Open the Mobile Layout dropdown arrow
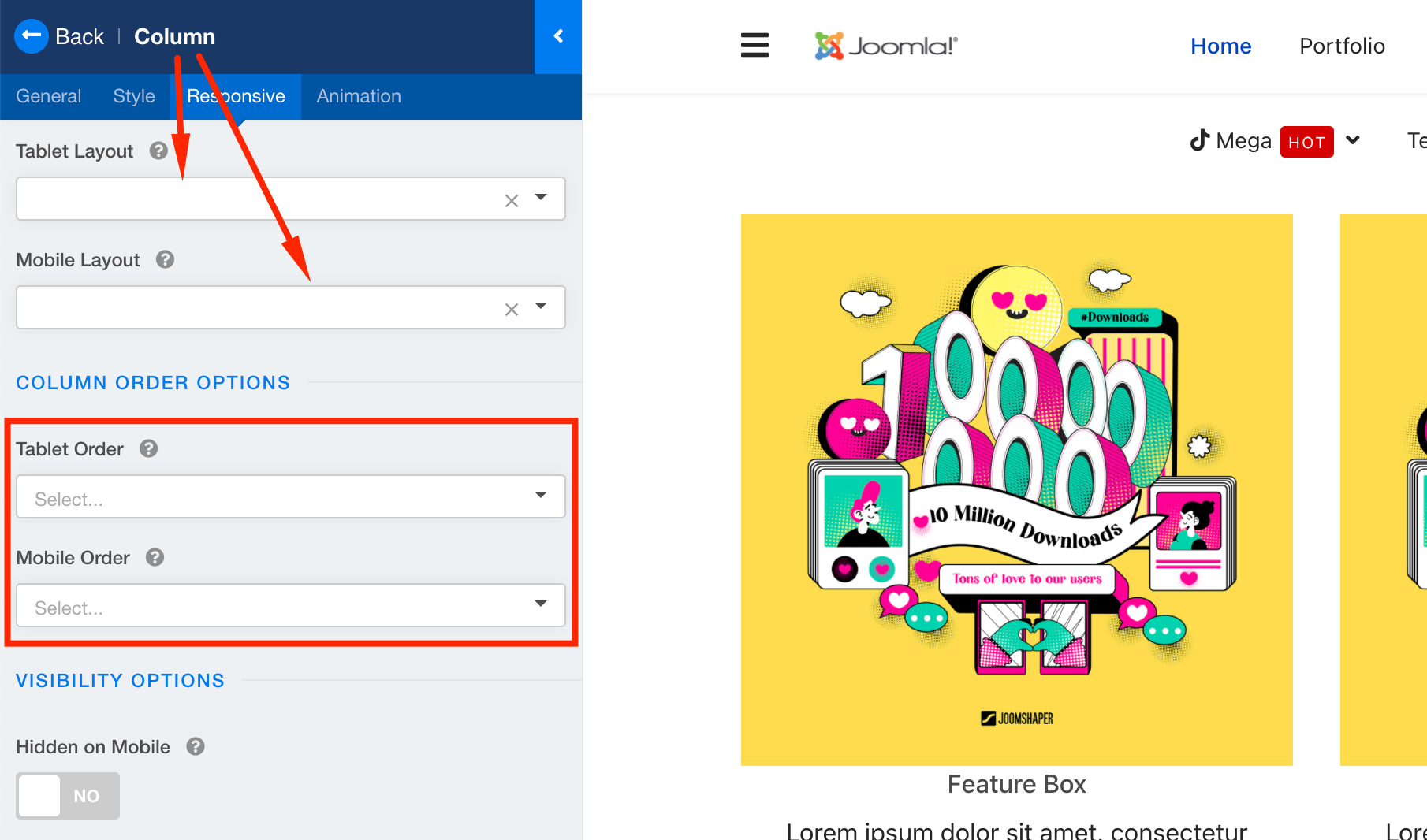This screenshot has width=1427, height=840. [x=541, y=306]
